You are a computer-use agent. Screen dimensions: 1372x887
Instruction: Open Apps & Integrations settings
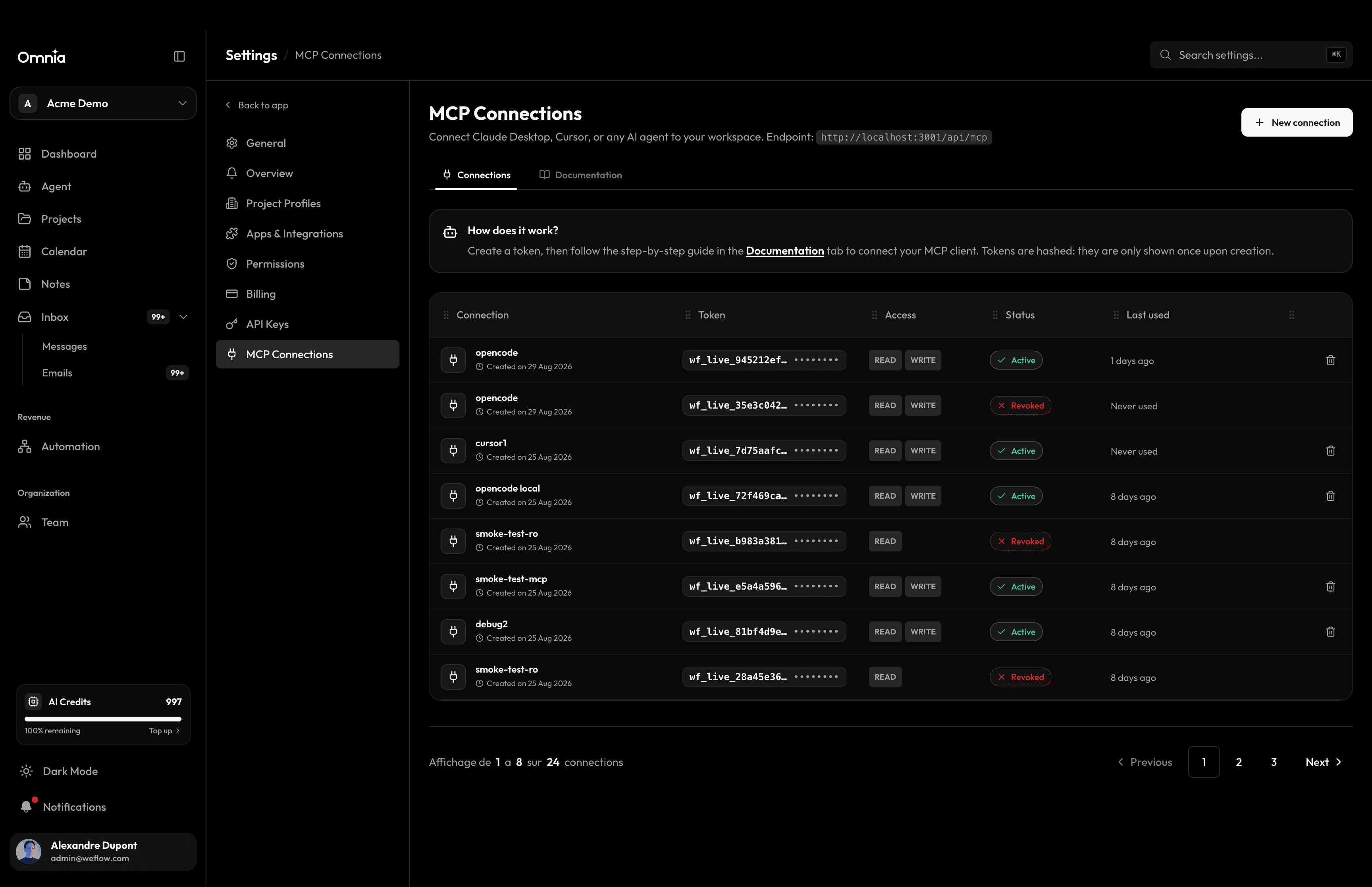[307, 233]
